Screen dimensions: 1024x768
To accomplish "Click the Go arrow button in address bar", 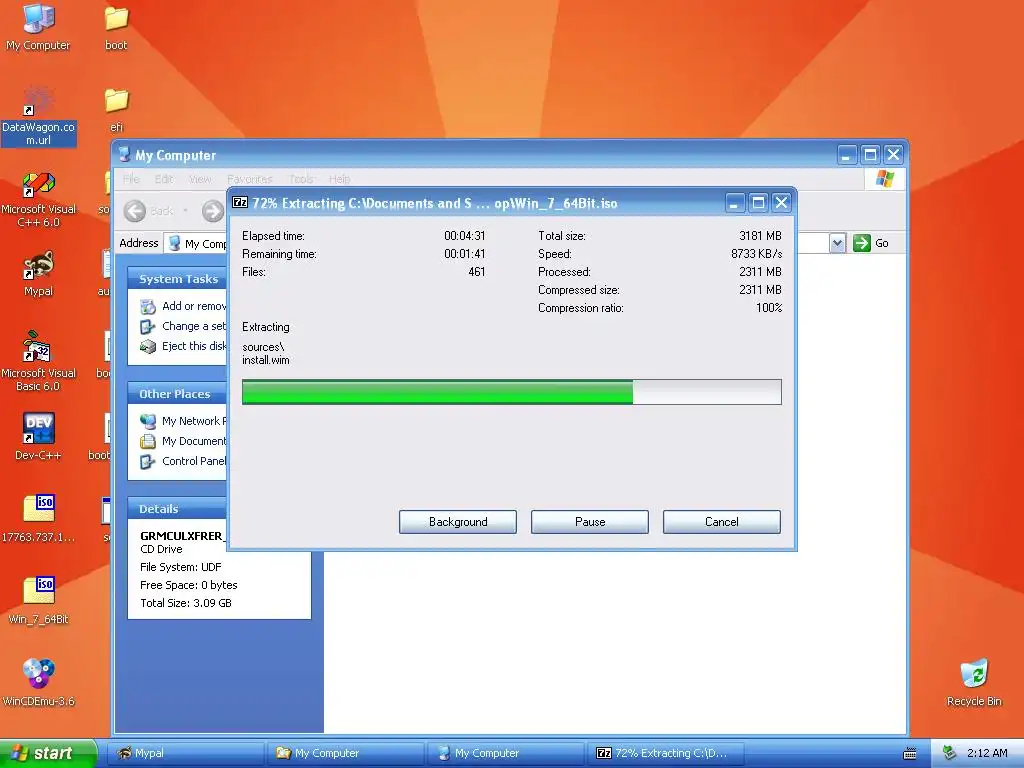I will 862,243.
